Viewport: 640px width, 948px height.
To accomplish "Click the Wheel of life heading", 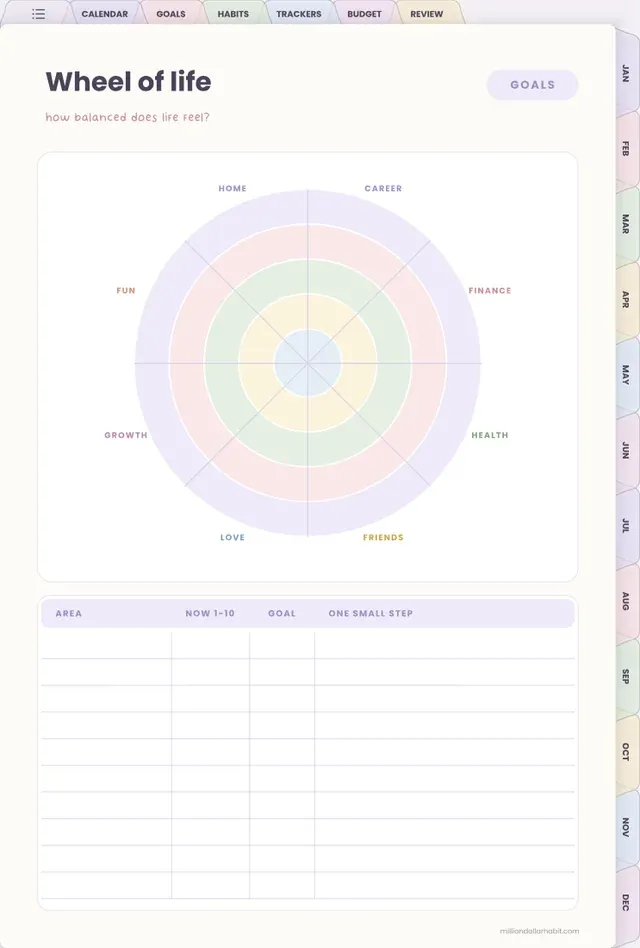I will [x=129, y=82].
